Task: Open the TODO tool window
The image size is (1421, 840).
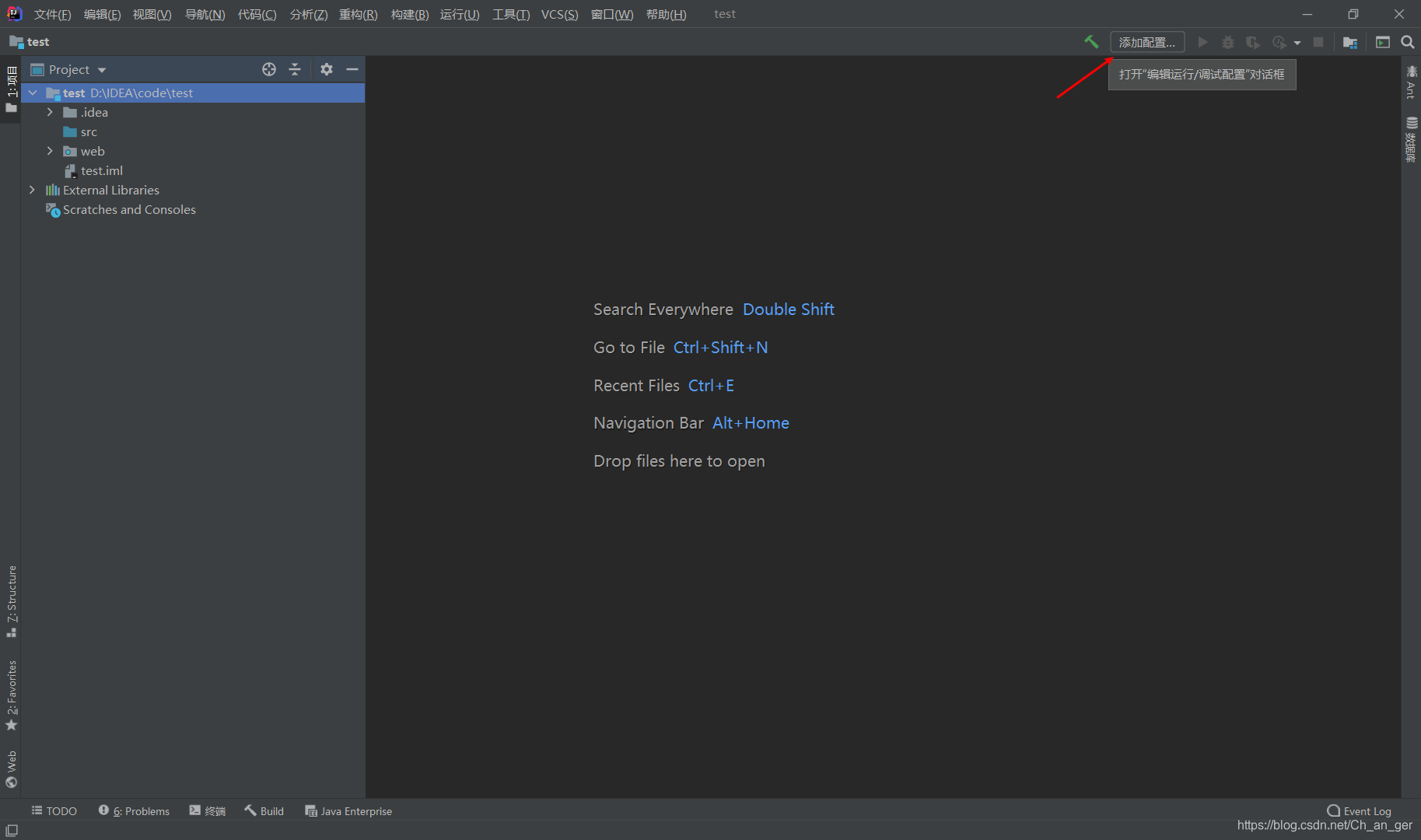Action: [54, 810]
